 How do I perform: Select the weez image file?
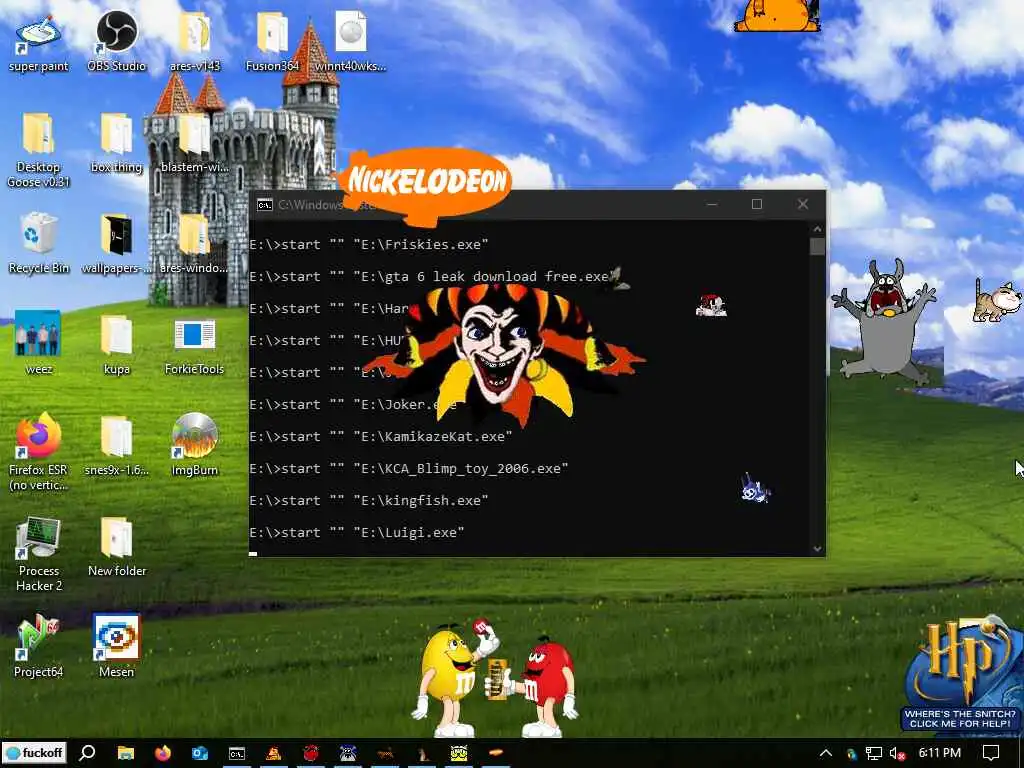pyautogui.click(x=38, y=343)
